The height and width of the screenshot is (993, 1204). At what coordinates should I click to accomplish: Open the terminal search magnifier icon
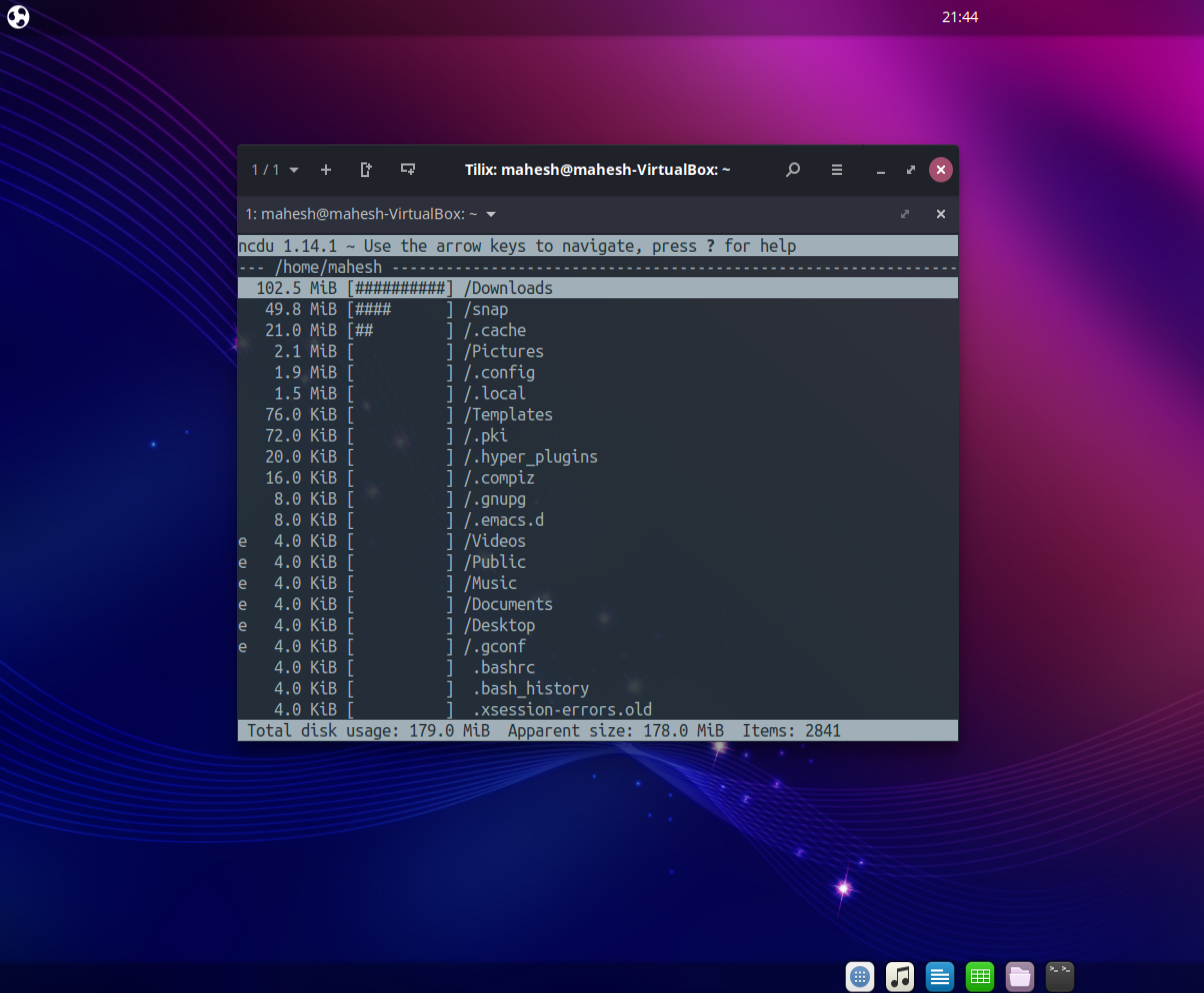point(793,170)
